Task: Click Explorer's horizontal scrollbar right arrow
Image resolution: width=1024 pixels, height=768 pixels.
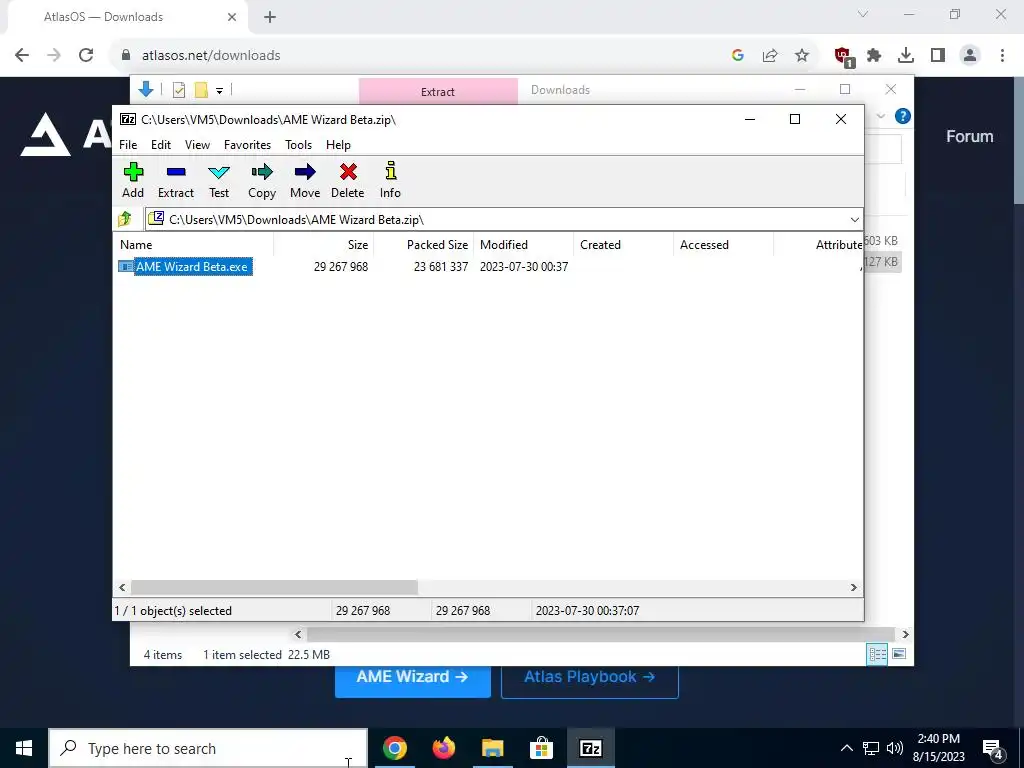Action: [905, 634]
